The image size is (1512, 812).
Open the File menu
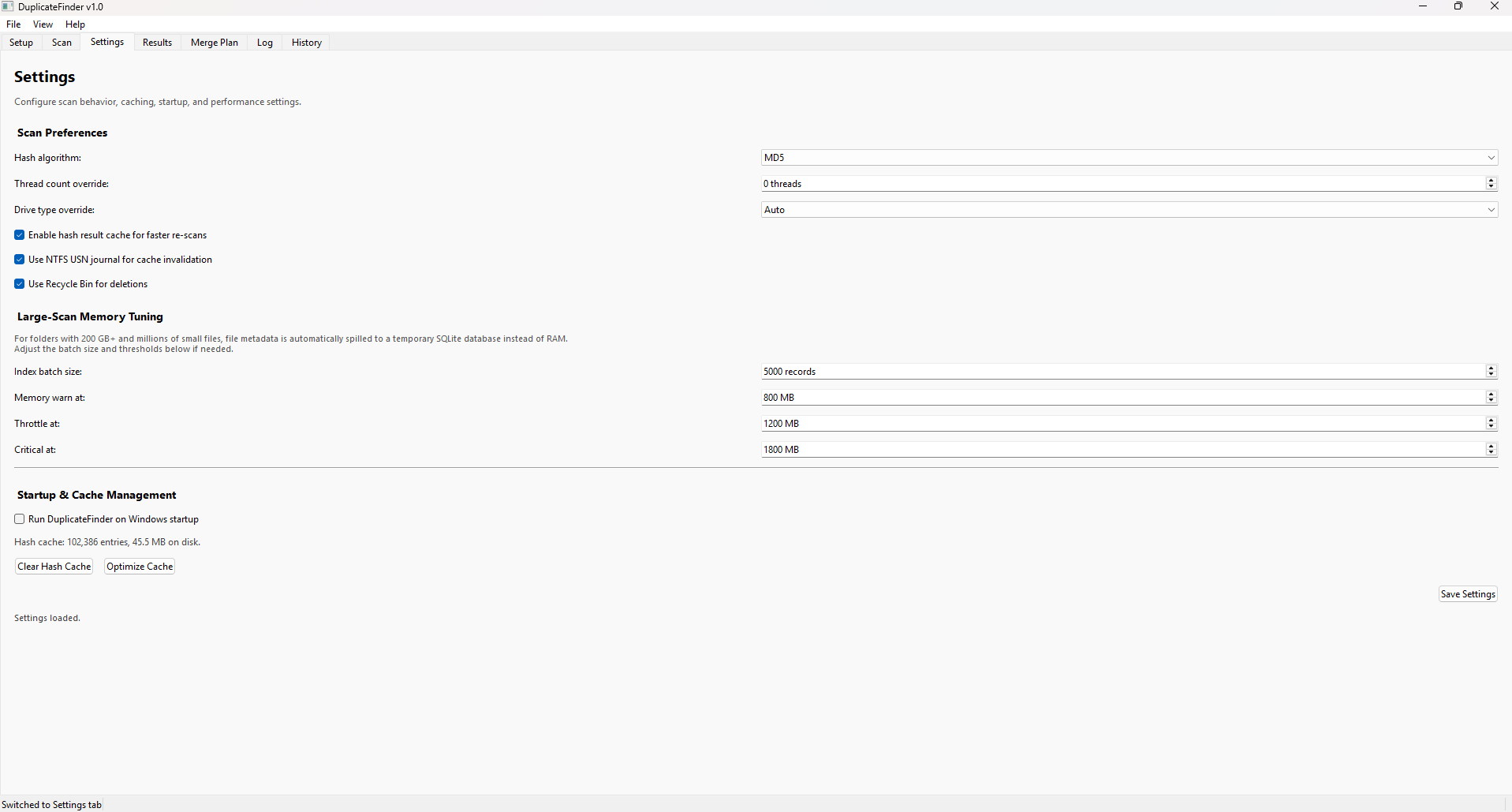(x=13, y=24)
